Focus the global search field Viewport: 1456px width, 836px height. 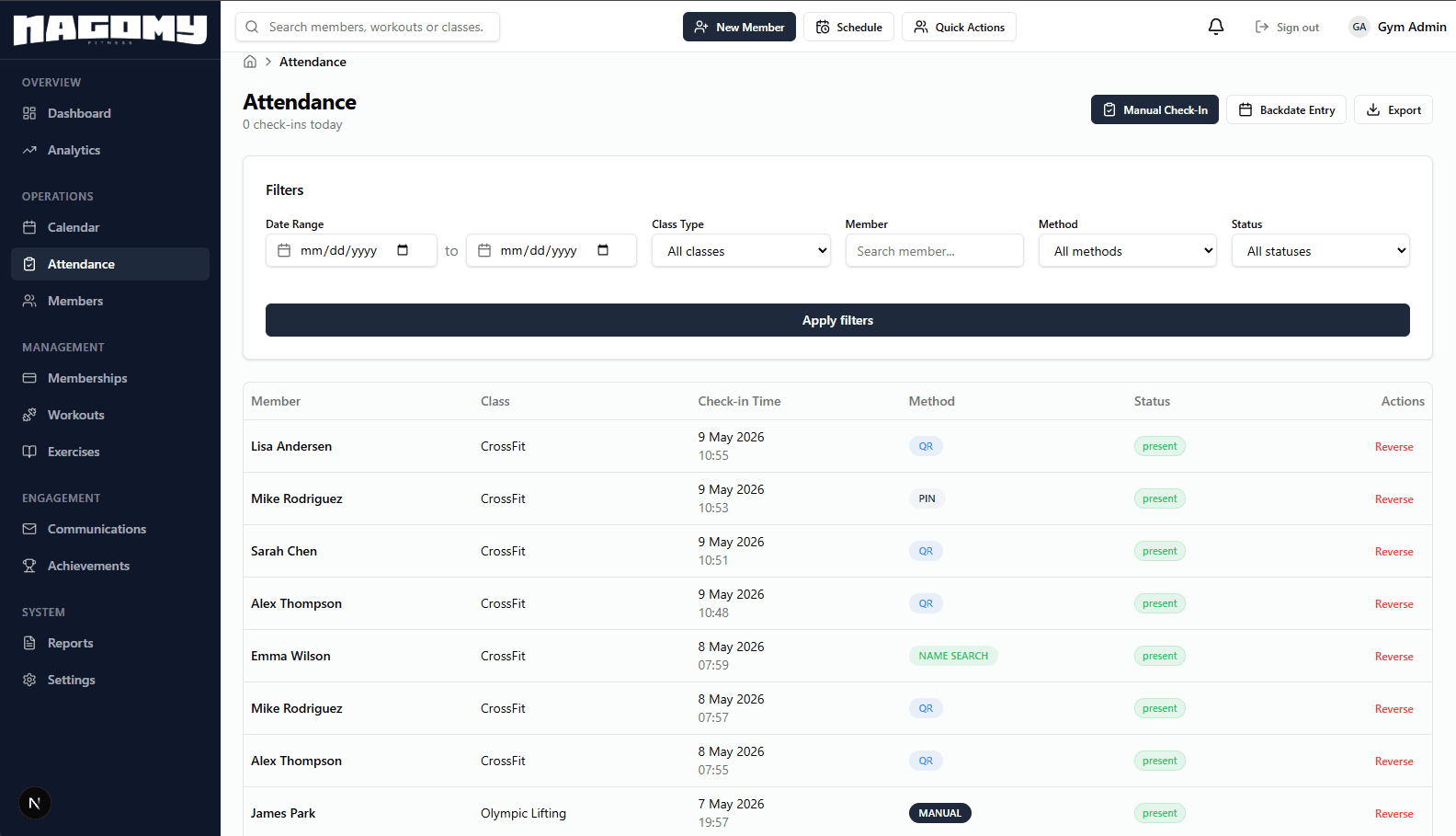pos(368,27)
